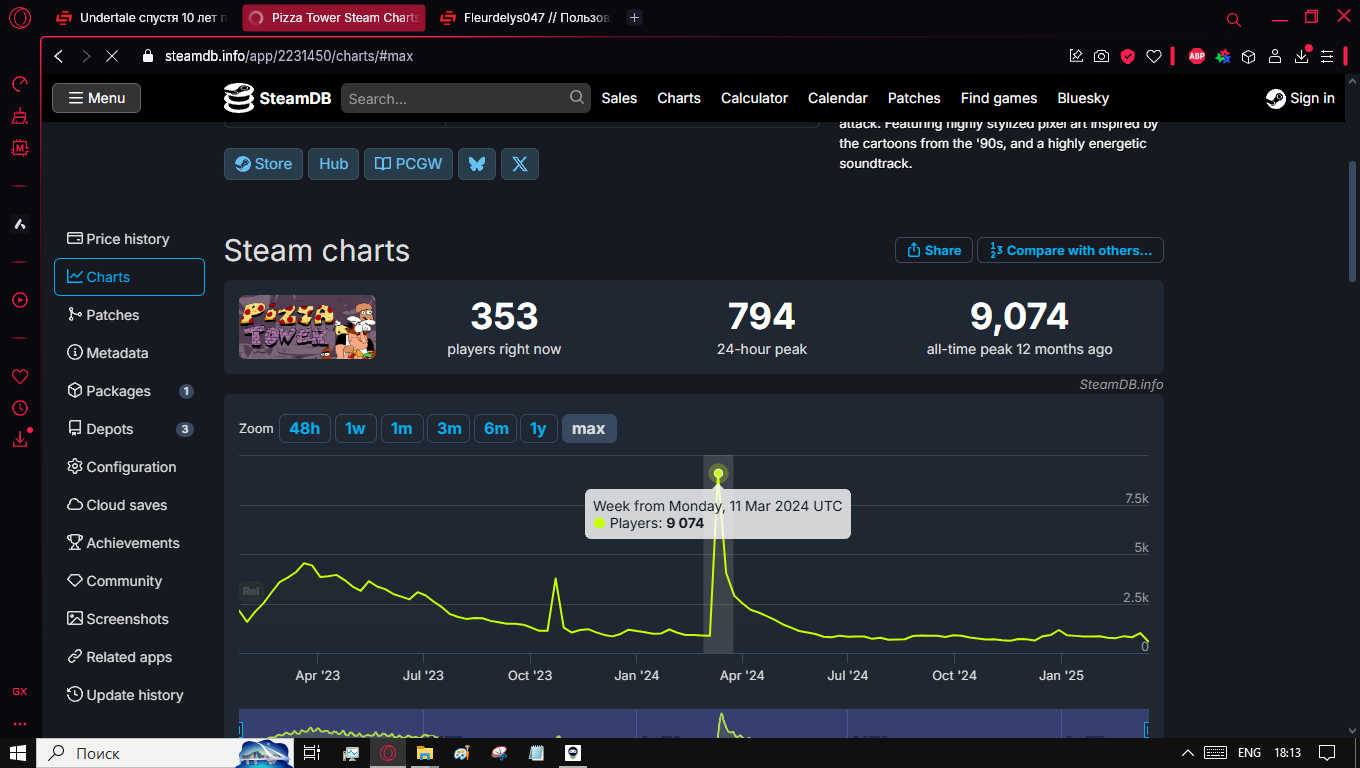Click right handle of chart range navigator
The height and width of the screenshot is (768, 1360).
[x=1147, y=729]
